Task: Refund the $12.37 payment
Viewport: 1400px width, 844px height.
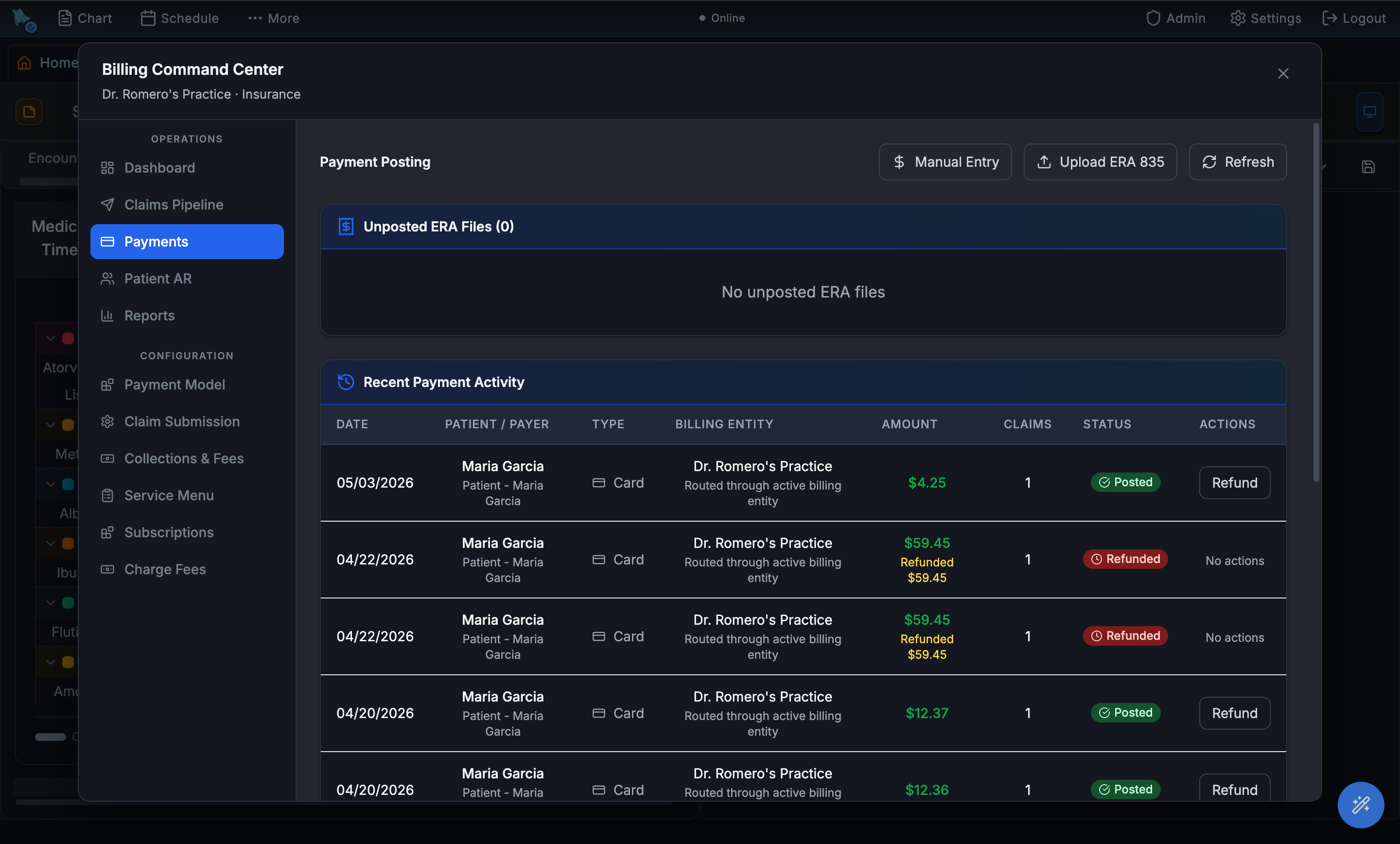Action: (1234, 713)
